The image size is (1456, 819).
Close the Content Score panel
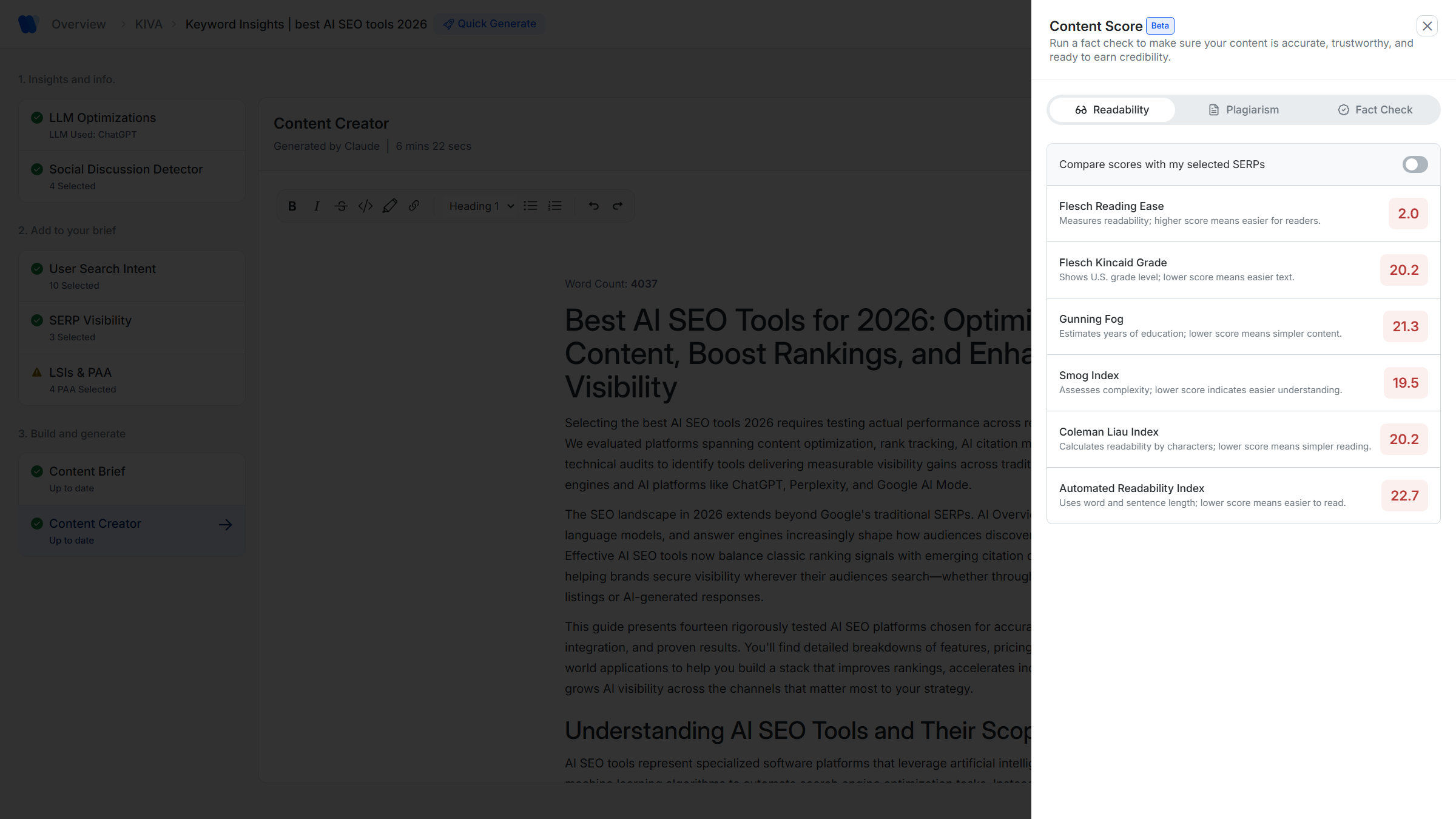click(x=1427, y=26)
